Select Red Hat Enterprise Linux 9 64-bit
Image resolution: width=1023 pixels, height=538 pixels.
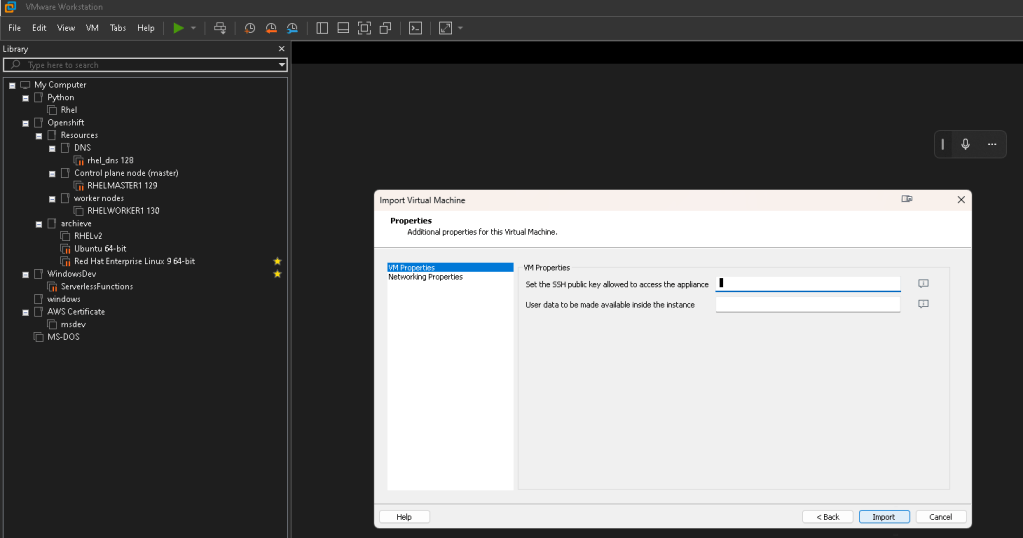(134, 261)
